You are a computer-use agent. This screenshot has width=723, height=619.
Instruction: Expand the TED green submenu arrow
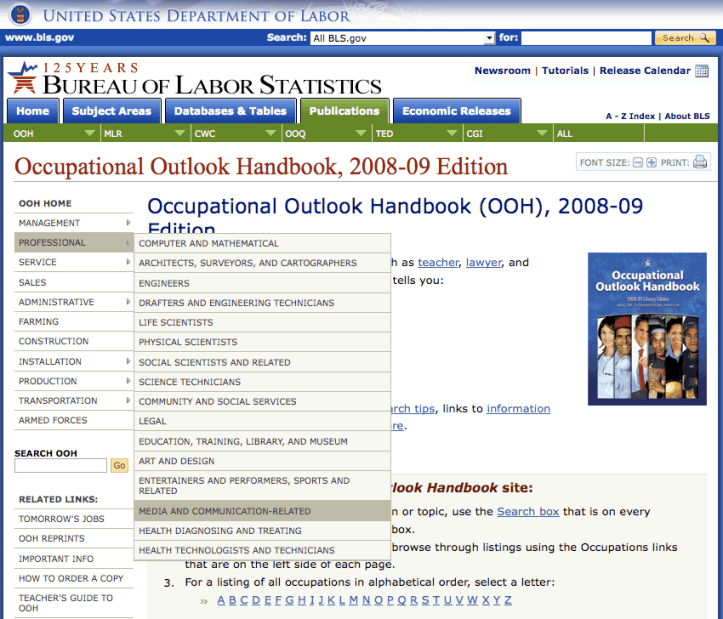pyautogui.click(x=452, y=133)
